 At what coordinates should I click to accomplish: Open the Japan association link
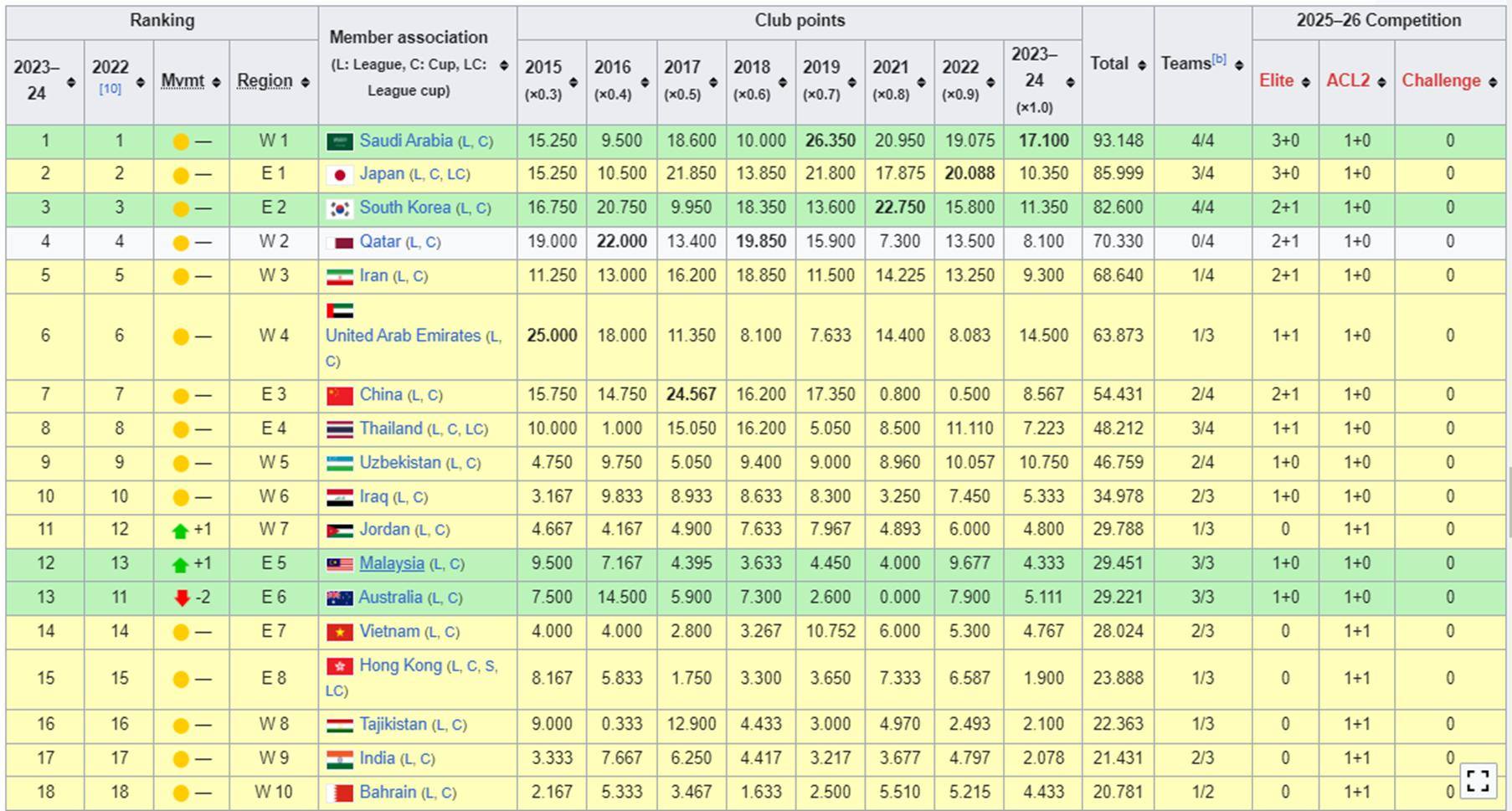click(x=382, y=174)
